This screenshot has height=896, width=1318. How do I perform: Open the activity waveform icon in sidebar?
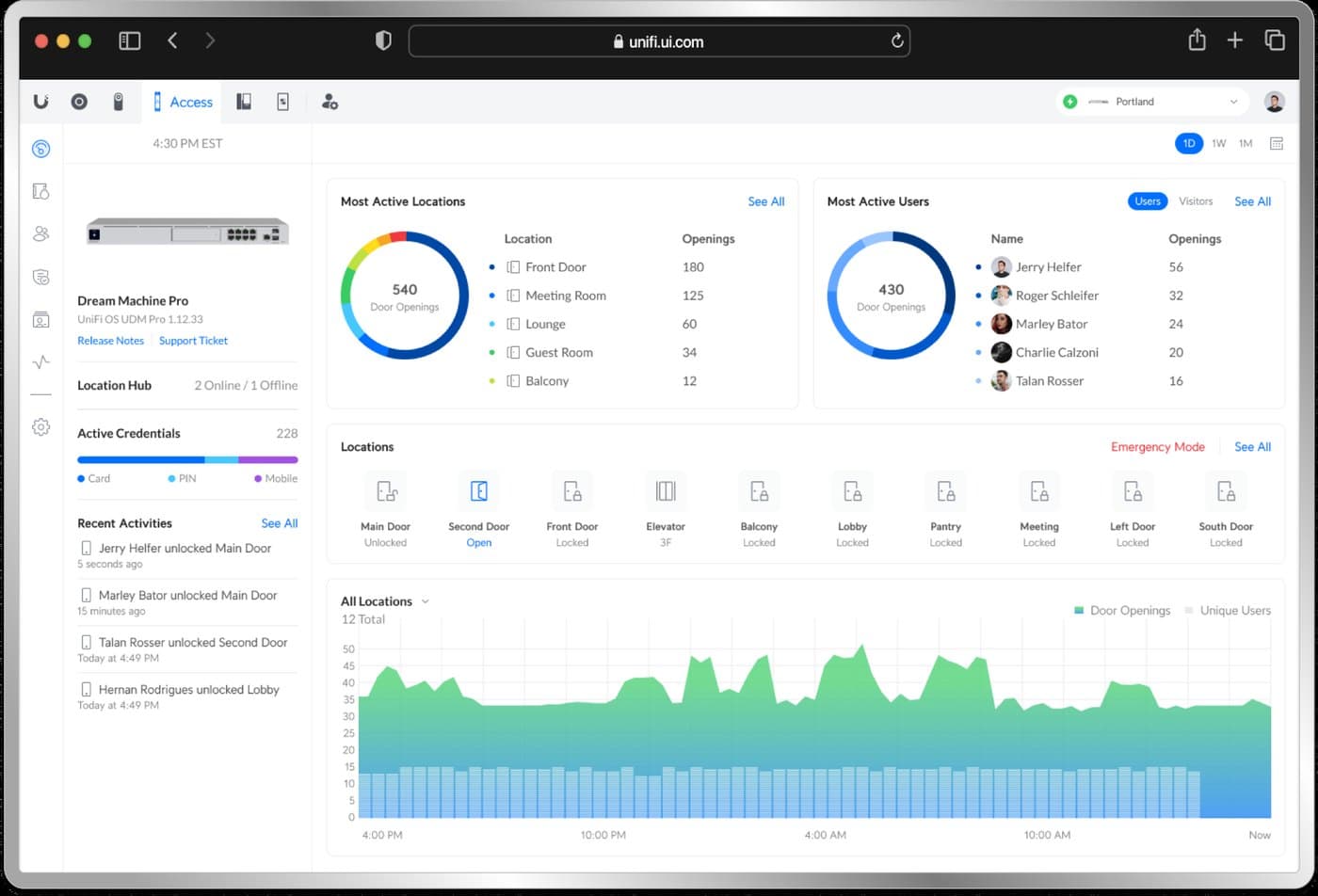(40, 361)
